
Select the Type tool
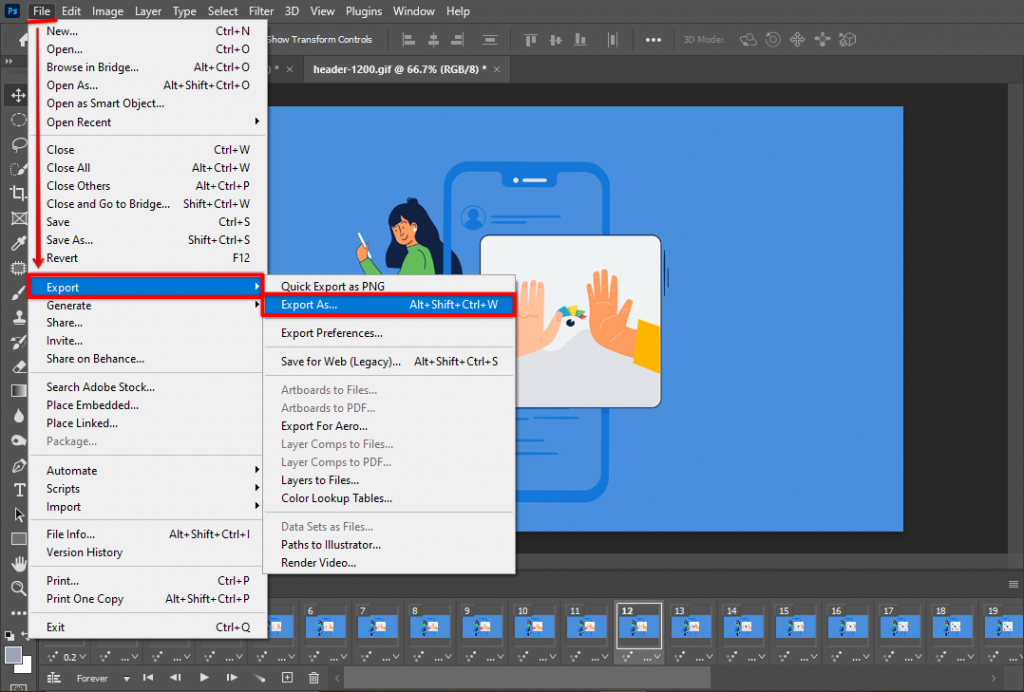tap(17, 488)
